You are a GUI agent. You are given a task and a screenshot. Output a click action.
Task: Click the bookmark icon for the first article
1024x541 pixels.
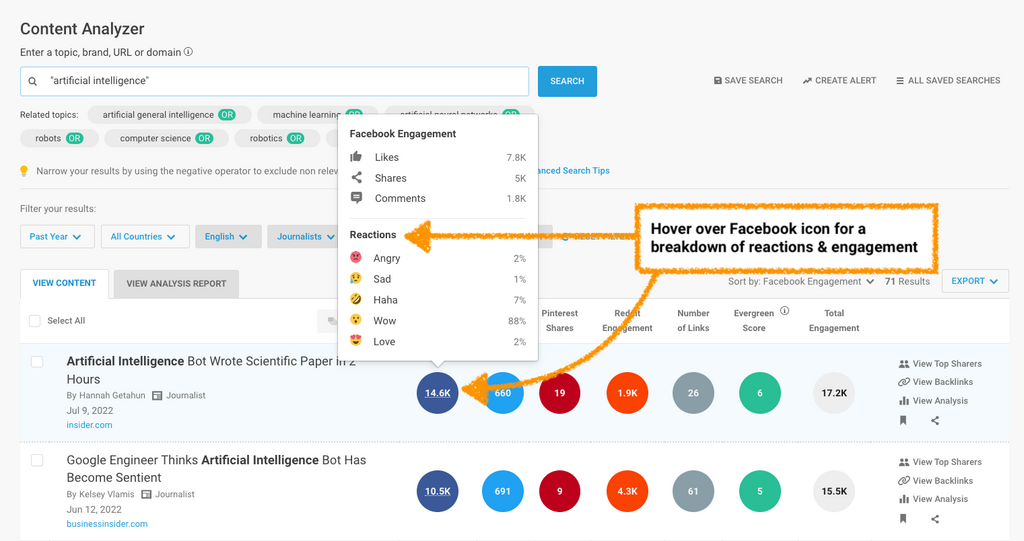coord(903,421)
